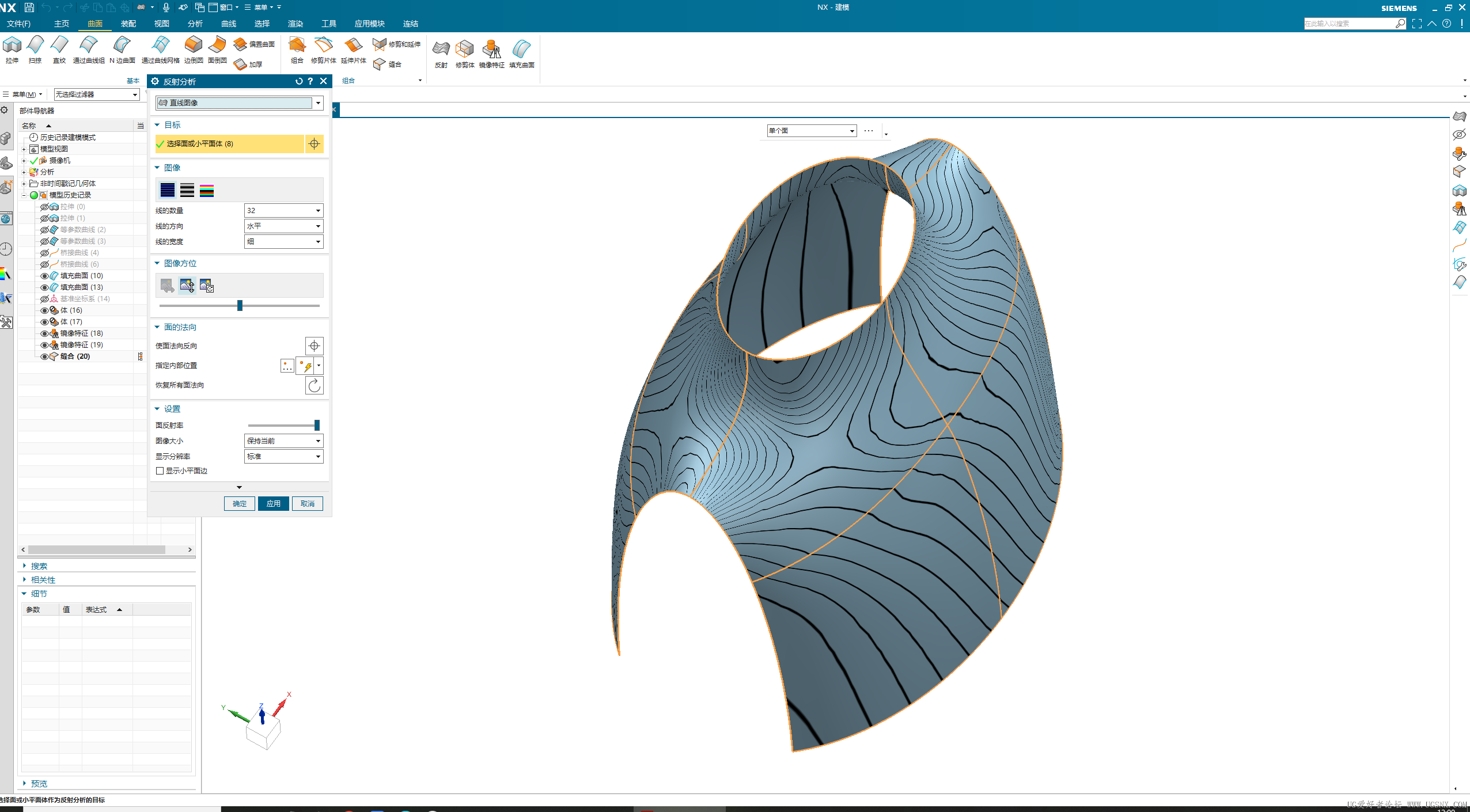The image size is (1470, 812).
Task: Toggle visibility of 镜像特征 (18)
Action: coord(44,333)
